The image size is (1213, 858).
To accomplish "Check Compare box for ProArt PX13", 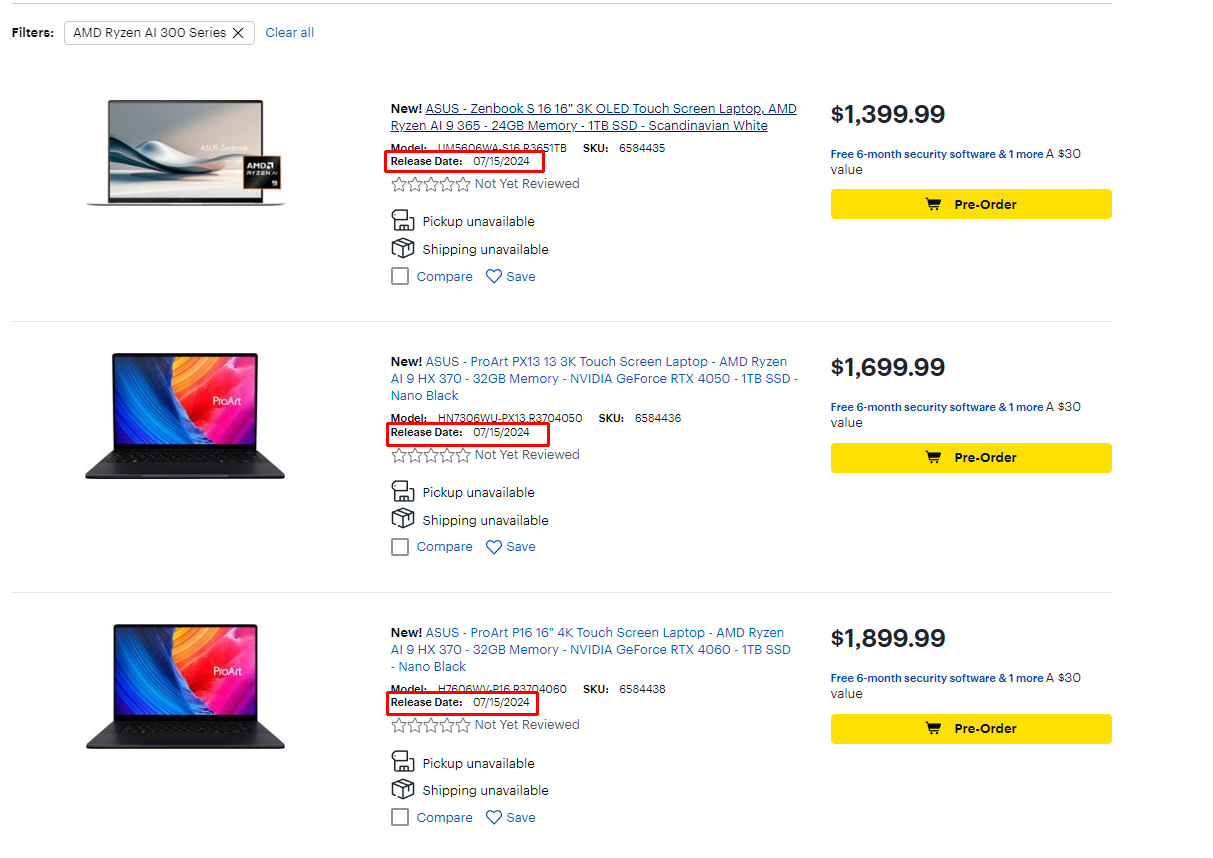I will (x=400, y=547).
